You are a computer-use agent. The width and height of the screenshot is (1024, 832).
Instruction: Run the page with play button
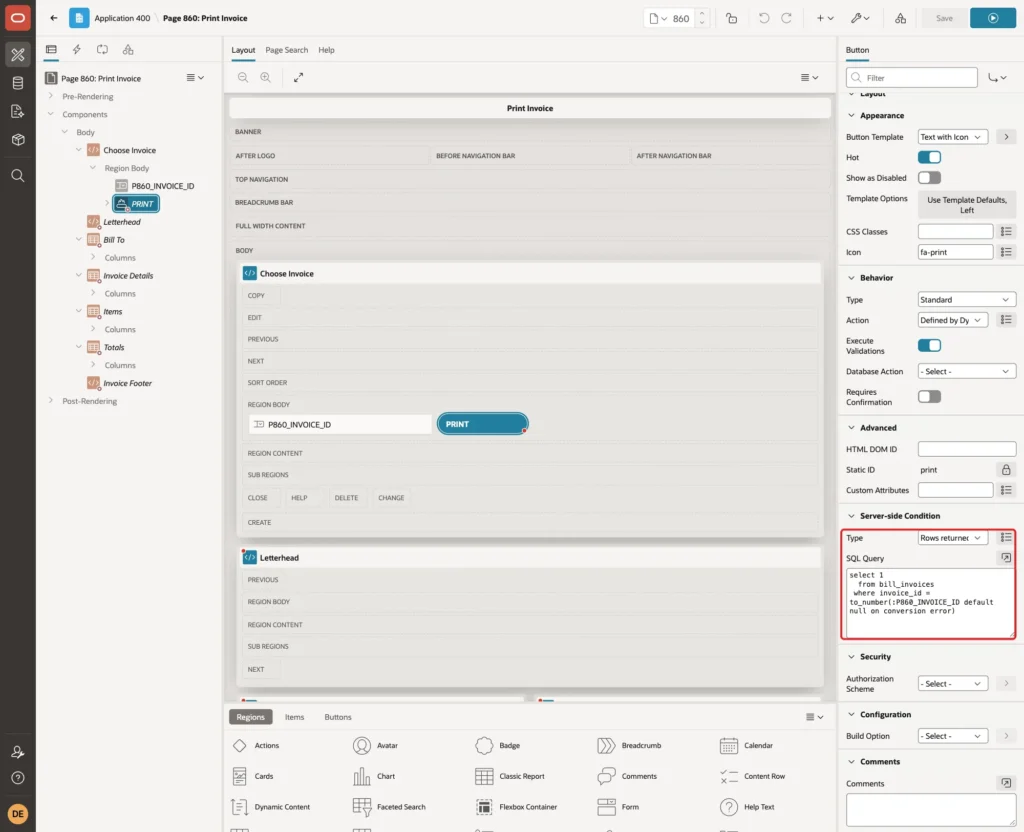pos(993,18)
